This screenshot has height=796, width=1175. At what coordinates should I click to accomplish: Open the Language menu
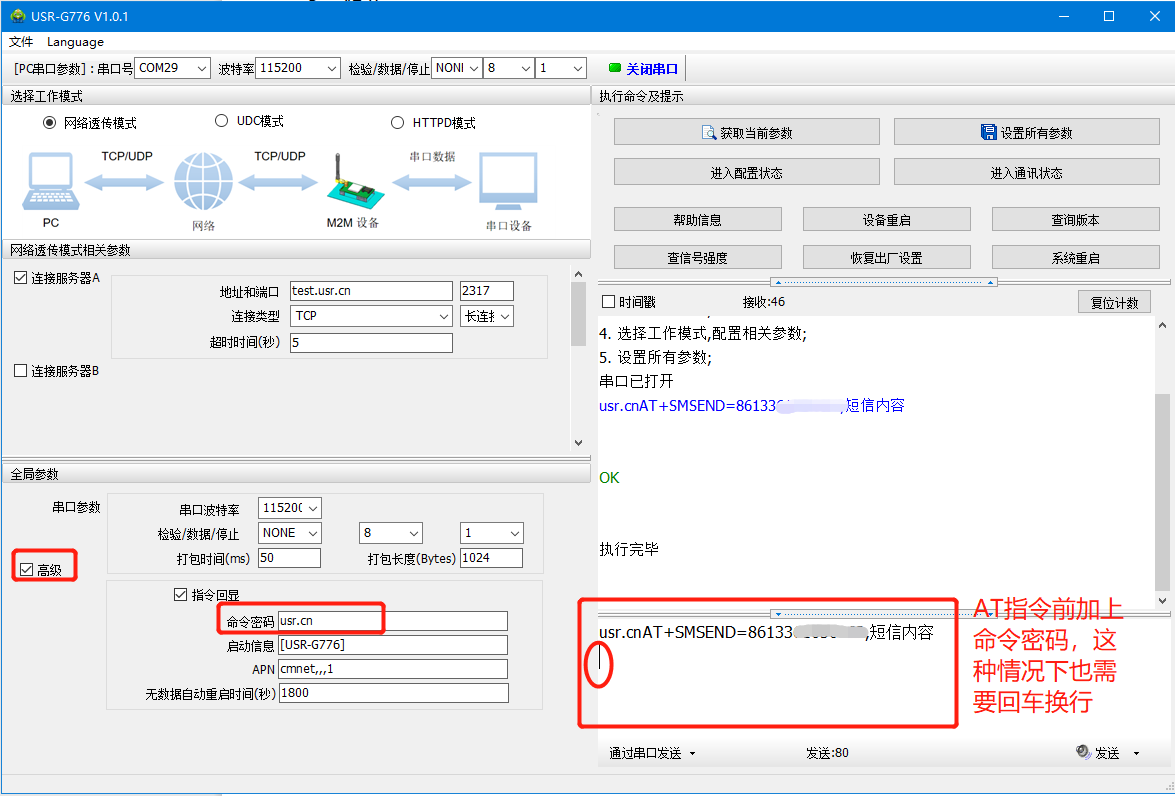tap(75, 42)
